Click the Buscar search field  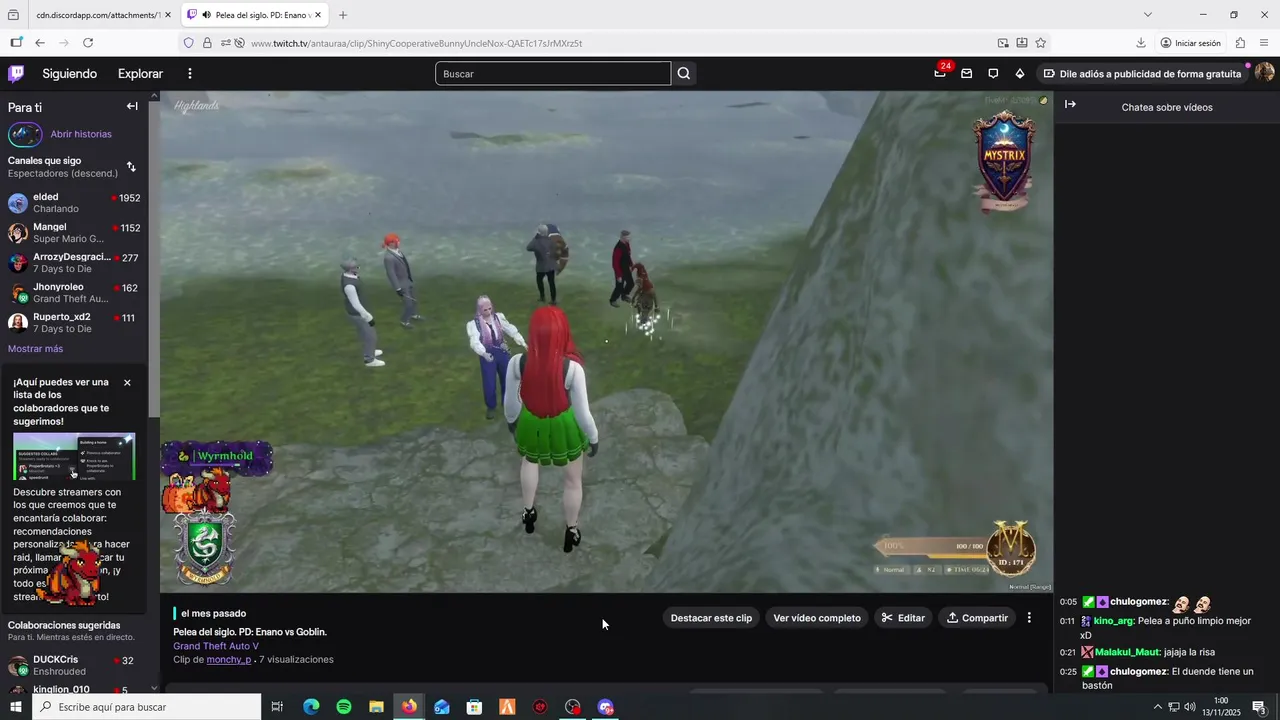click(553, 74)
